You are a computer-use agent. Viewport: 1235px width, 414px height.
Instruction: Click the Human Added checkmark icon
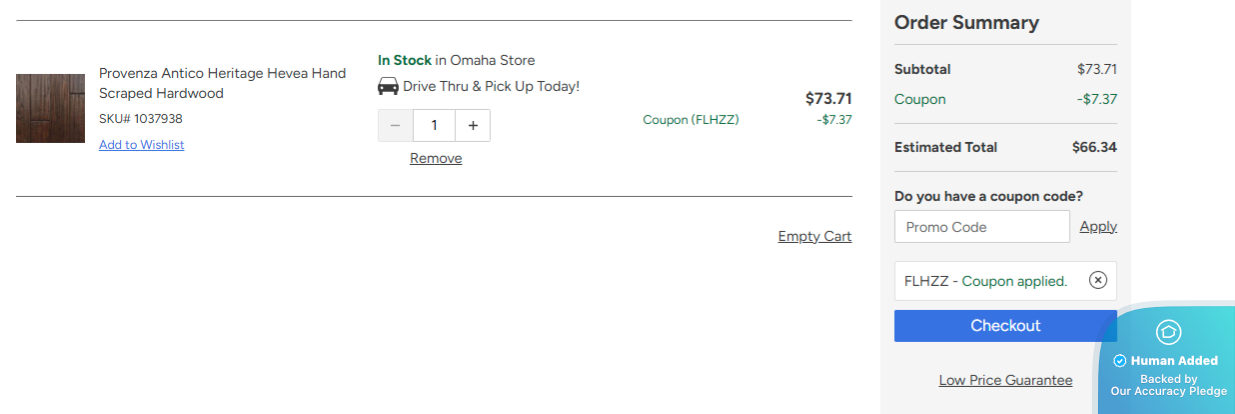coord(1120,361)
